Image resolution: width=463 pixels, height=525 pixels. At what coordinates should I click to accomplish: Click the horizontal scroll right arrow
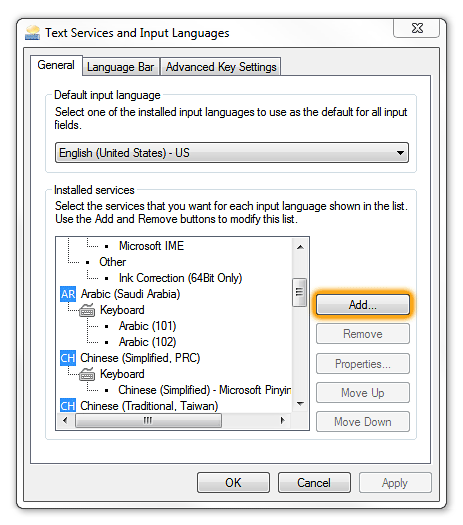[283, 420]
